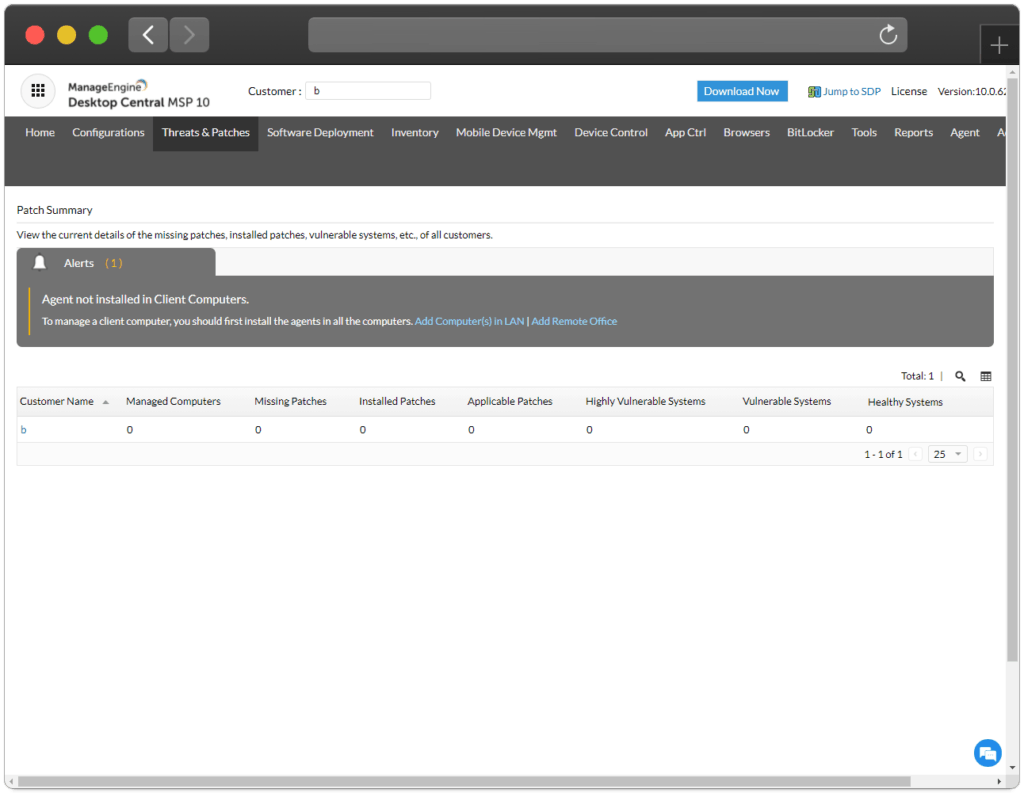Click the browser address bar
The image size is (1024, 793).
[x=607, y=35]
